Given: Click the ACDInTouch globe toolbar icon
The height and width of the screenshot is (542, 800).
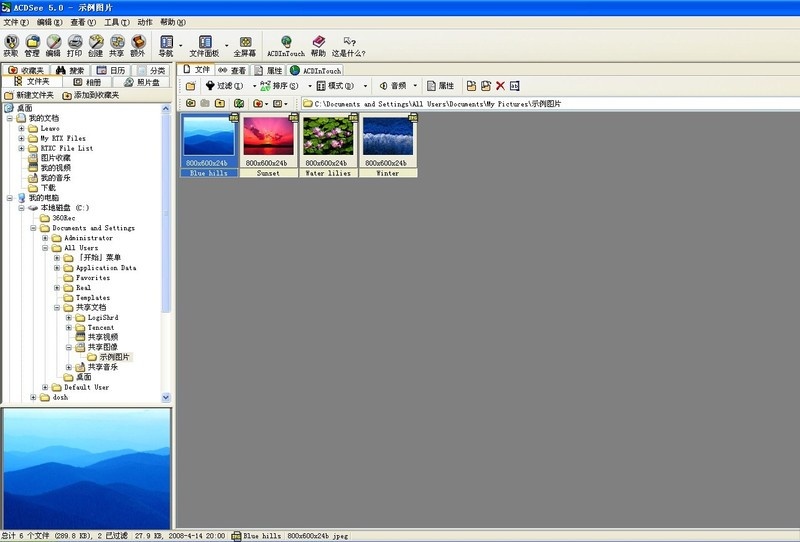Looking at the screenshot, I should coord(285,46).
